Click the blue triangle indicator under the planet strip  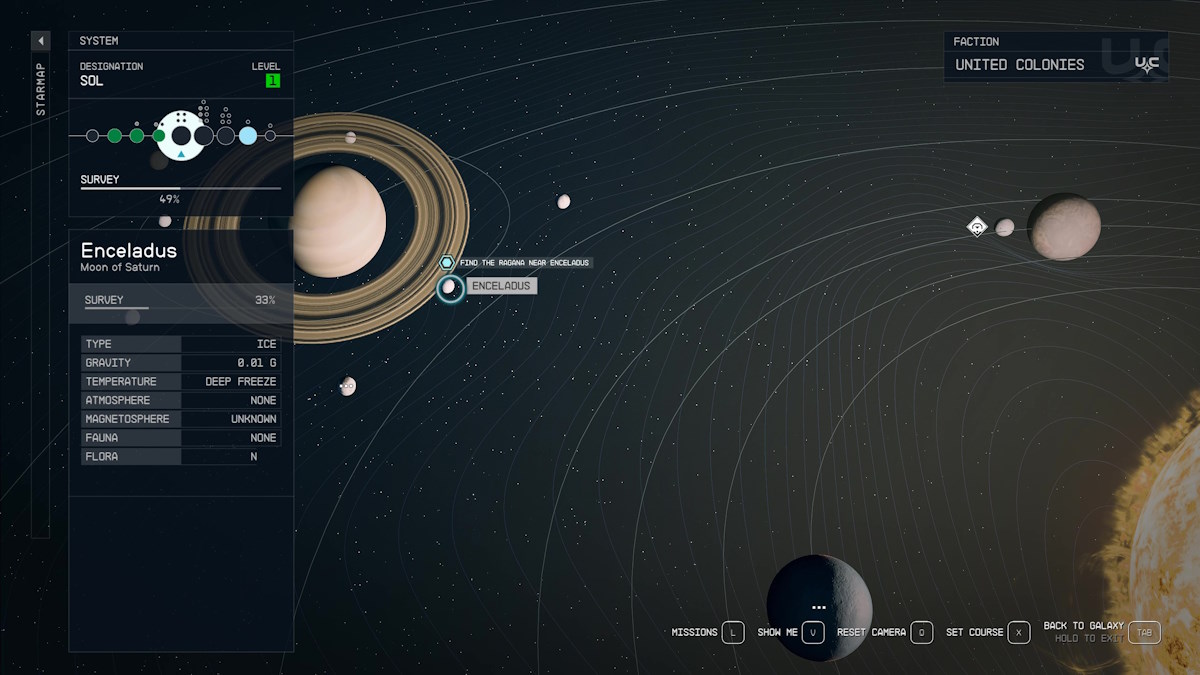181,152
